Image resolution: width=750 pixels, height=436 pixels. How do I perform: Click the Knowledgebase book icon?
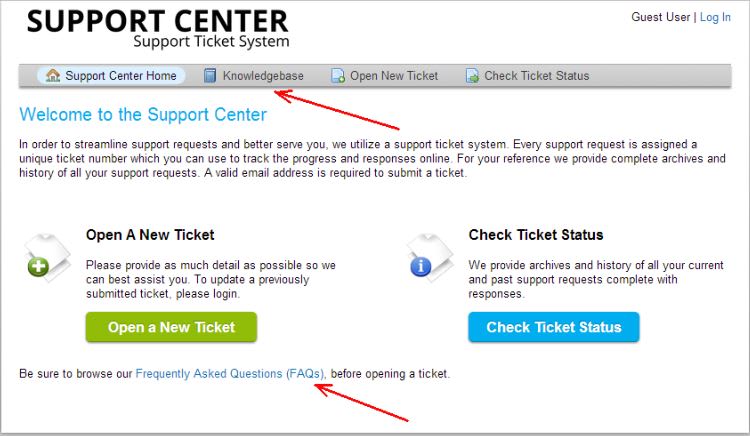pyautogui.click(x=210, y=76)
